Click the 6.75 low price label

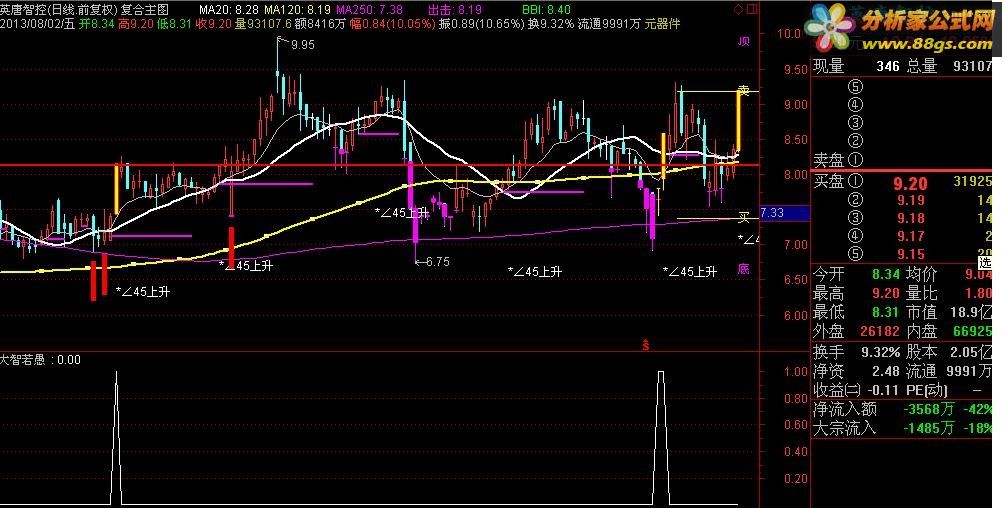point(437,261)
